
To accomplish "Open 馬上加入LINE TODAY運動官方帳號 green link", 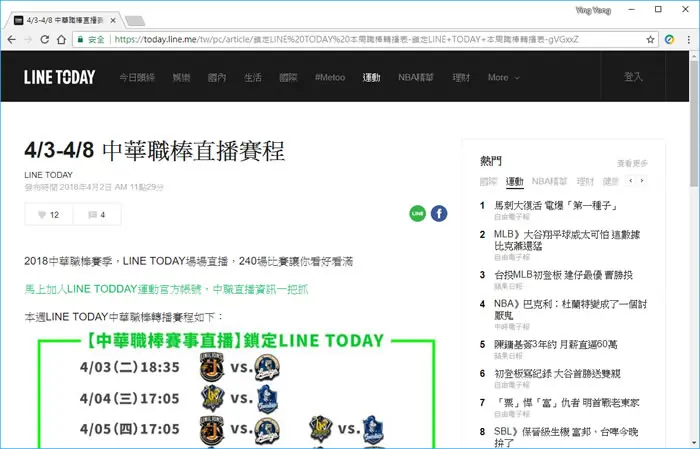I will [166, 289].
